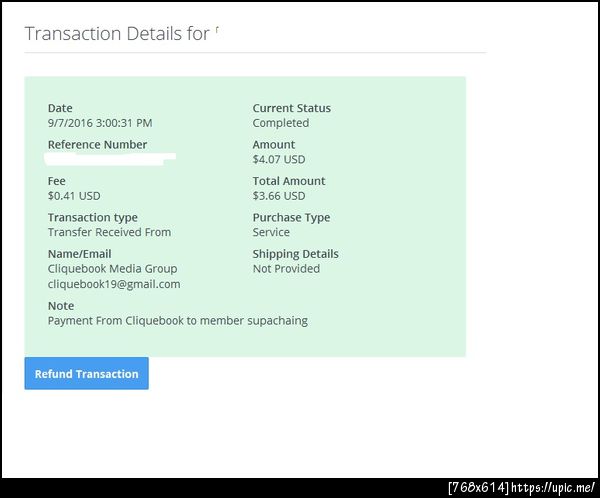Click the Not Provided shipping details value
The image size is (600, 498).
(x=286, y=268)
